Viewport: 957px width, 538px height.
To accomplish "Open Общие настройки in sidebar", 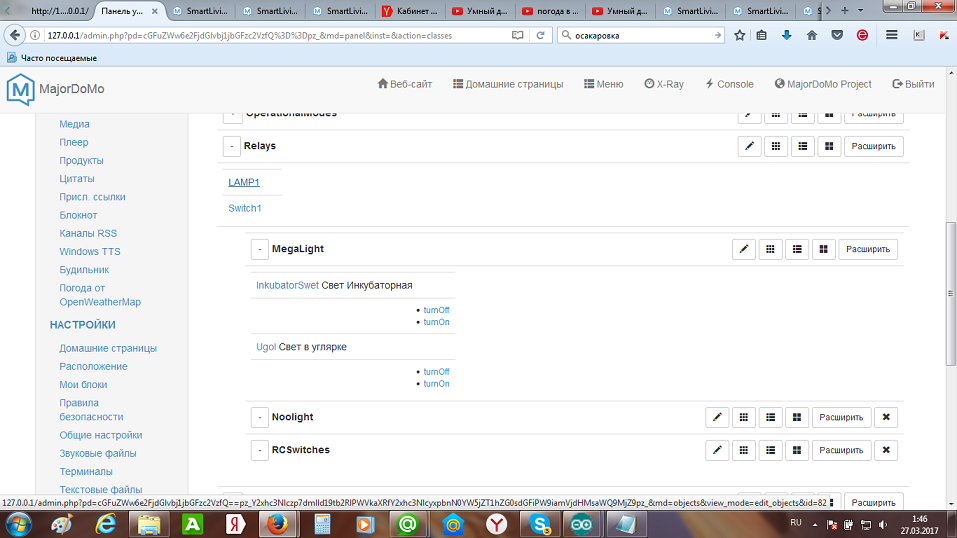I will [x=101, y=435].
